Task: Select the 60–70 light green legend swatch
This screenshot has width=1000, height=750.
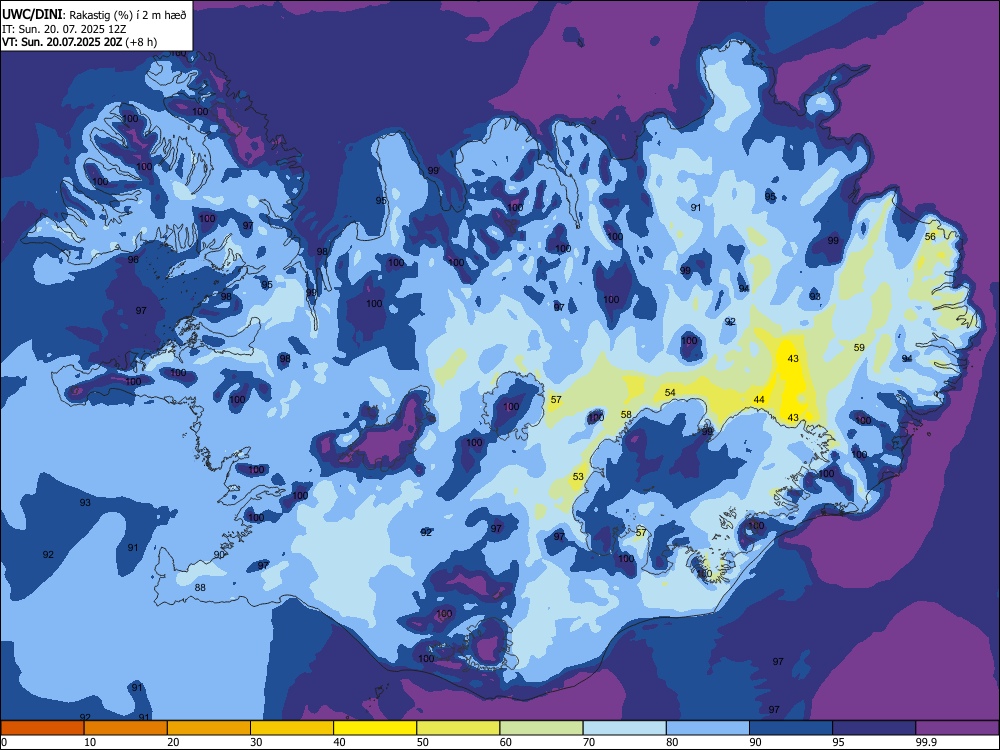Action: (x=541, y=728)
